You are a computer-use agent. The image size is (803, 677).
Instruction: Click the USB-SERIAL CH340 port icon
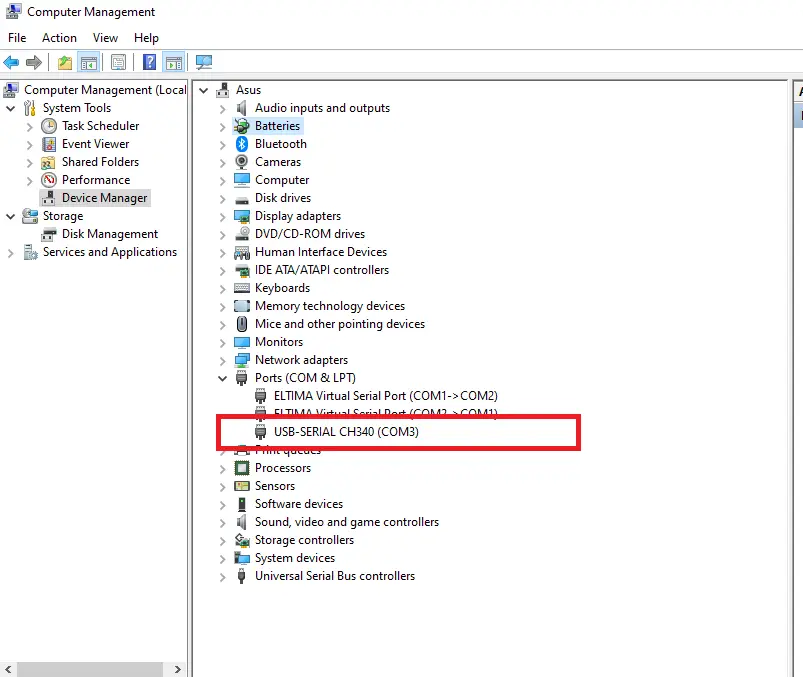coord(261,432)
